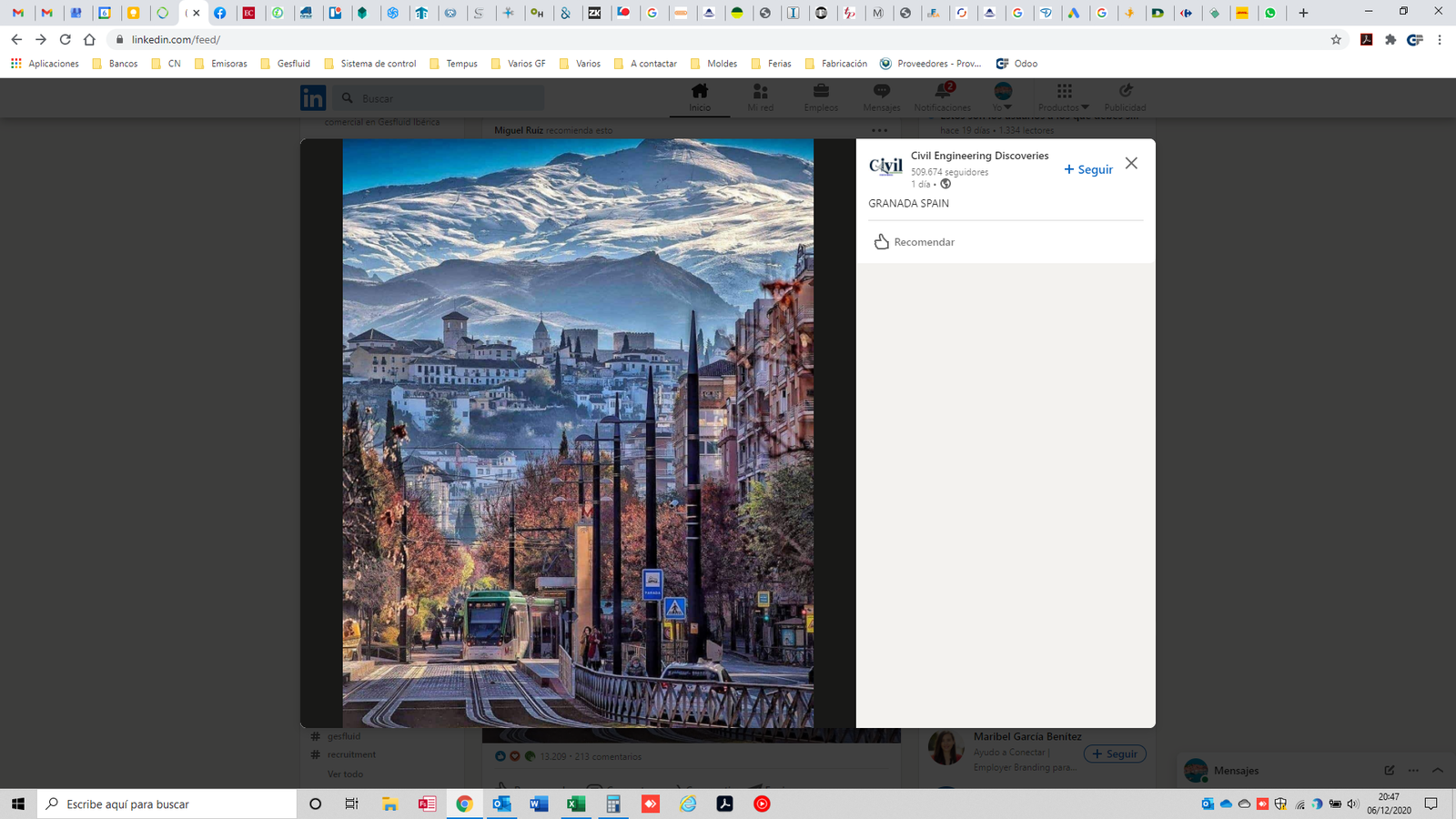The width and height of the screenshot is (1456, 819).
Task: Open the Chrome extensions puzzle icon
Action: [x=1390, y=40]
